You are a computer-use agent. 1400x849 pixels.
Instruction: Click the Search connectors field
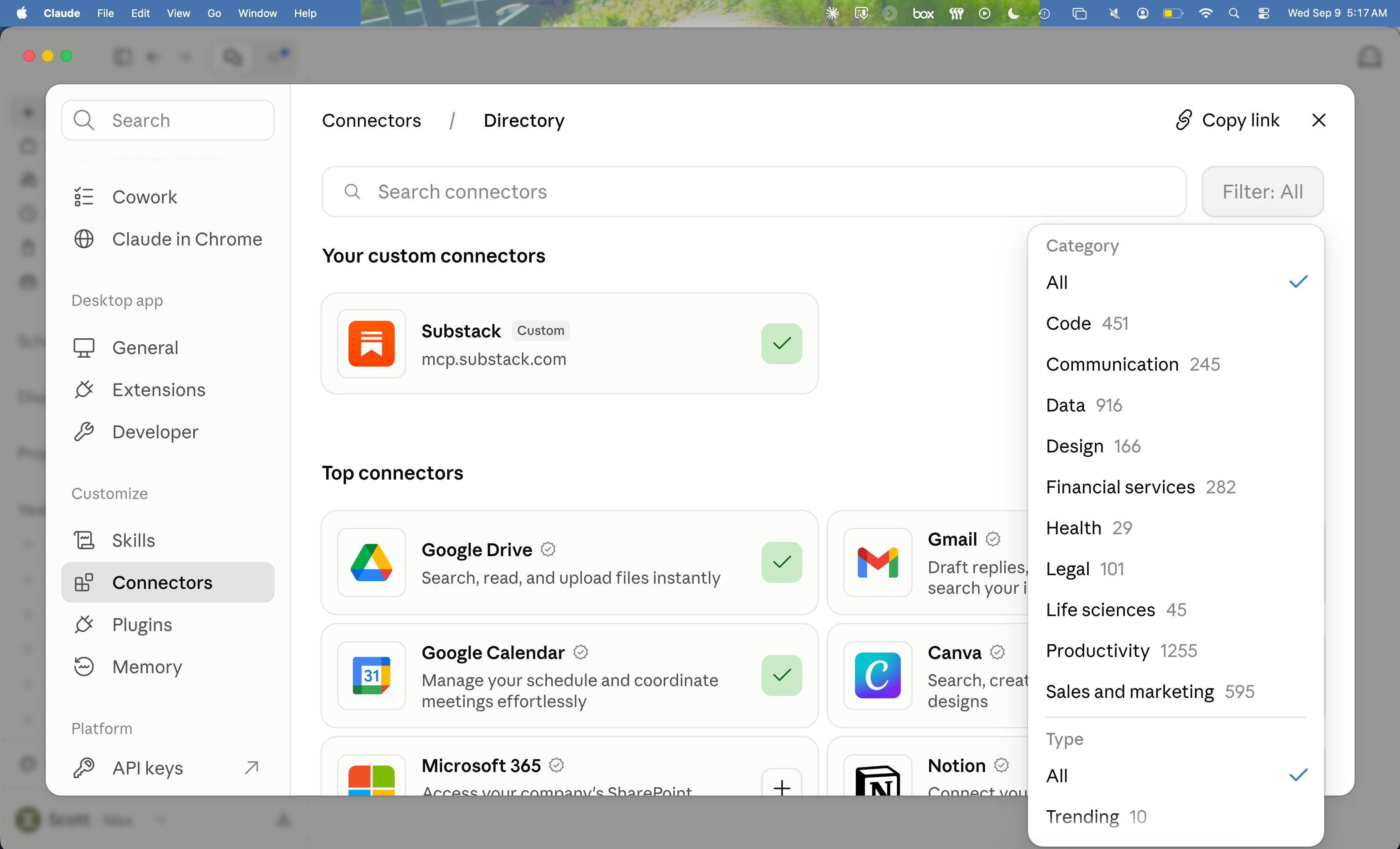click(x=754, y=192)
